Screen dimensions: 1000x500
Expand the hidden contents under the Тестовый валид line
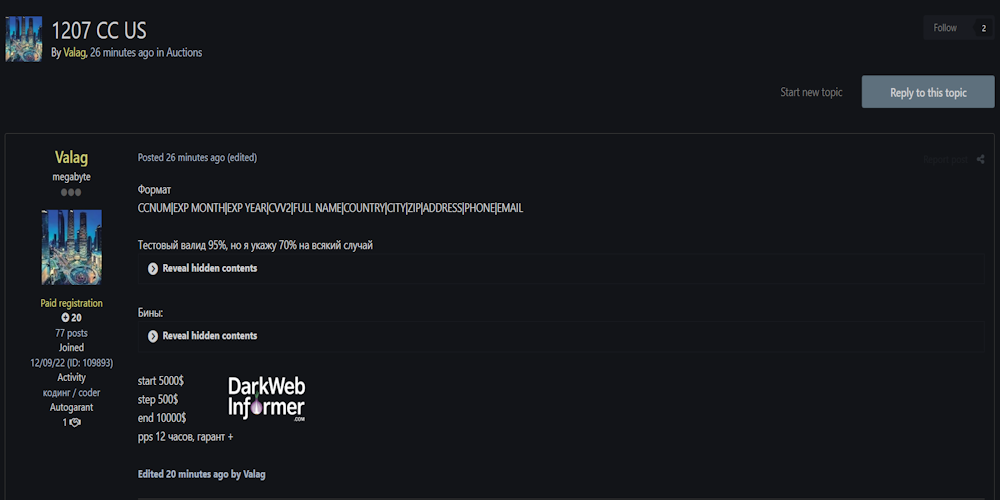209,268
